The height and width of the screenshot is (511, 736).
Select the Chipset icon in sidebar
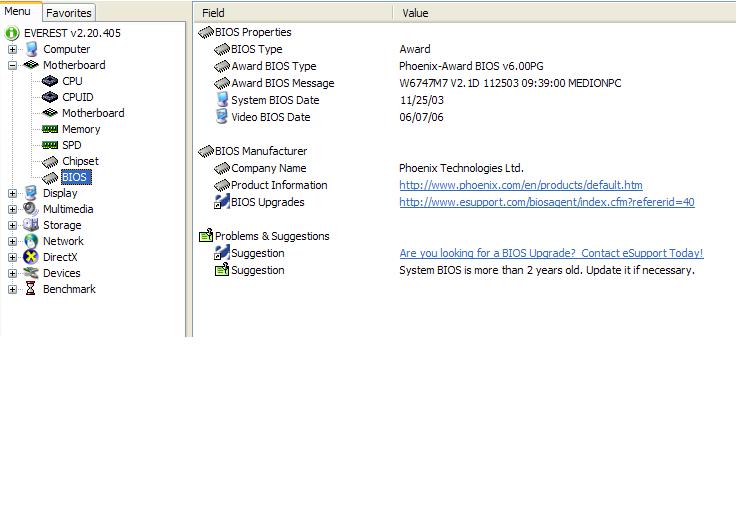coord(50,161)
